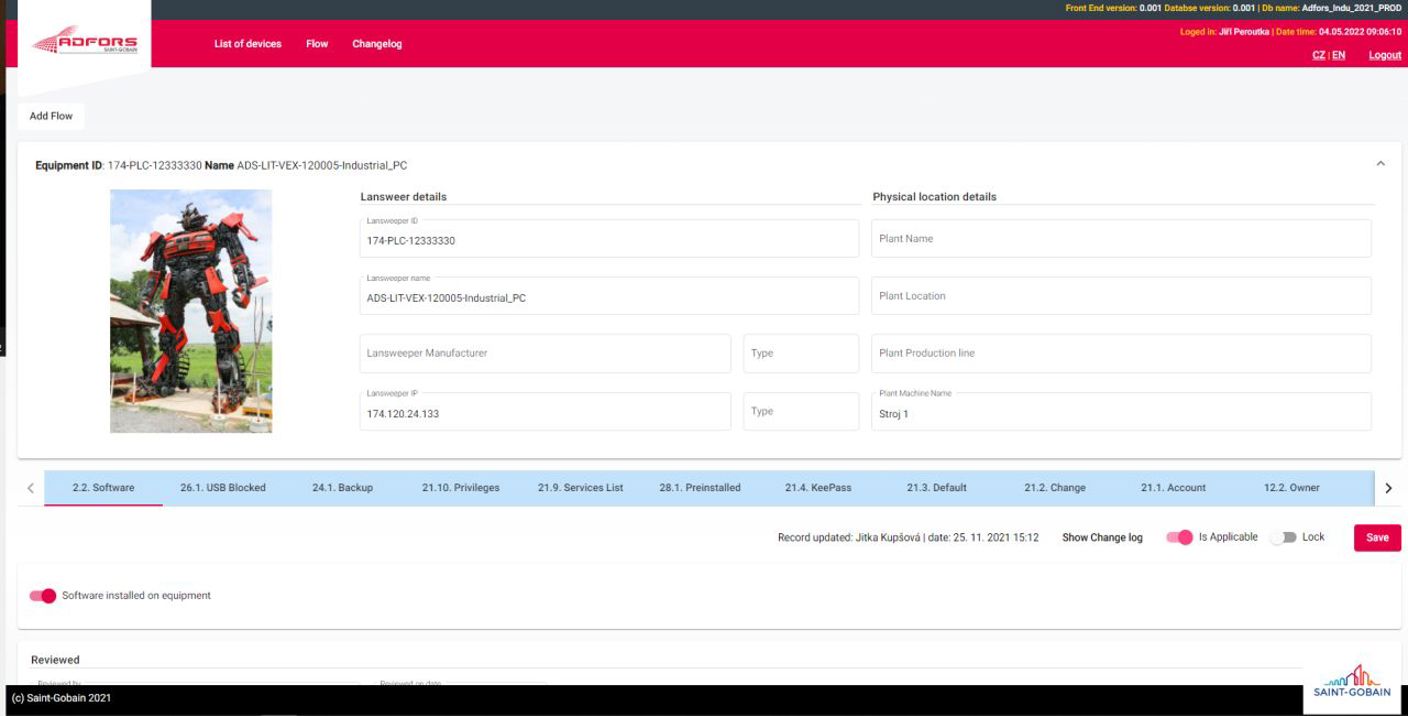Click the robot equipment photo
Viewport: 1408px width, 716px height.
[190, 311]
